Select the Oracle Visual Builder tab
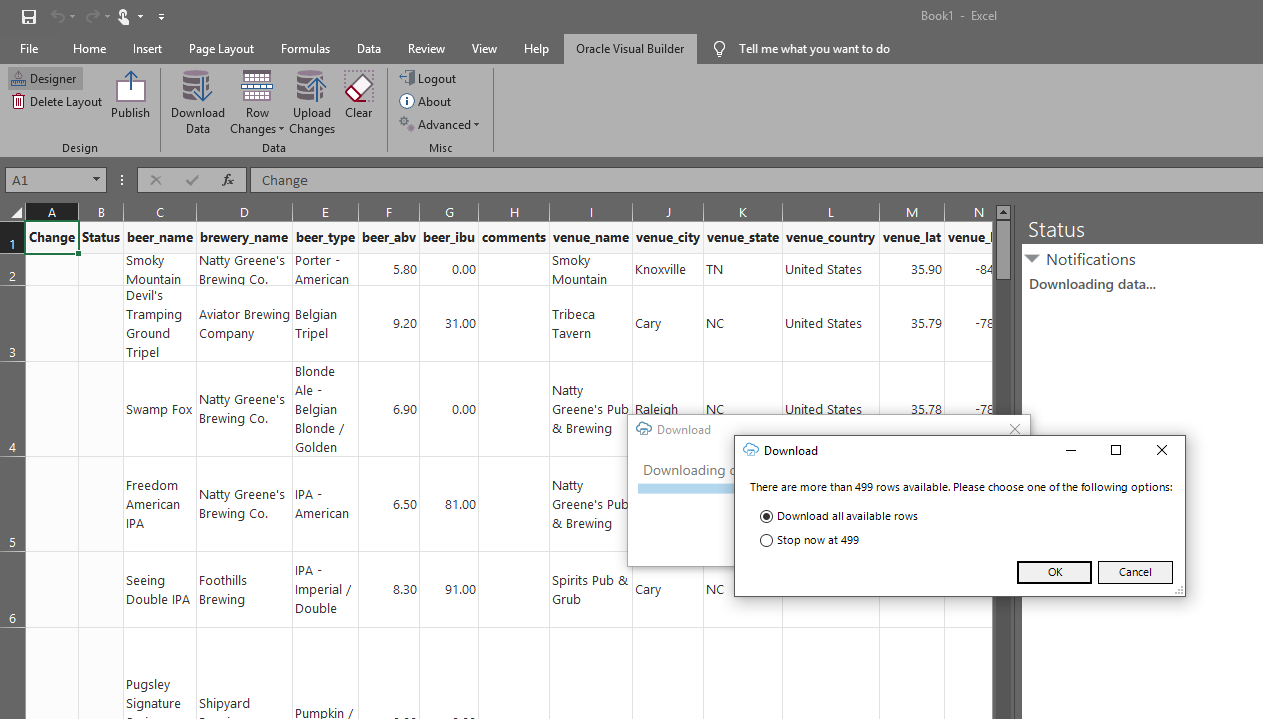The image size is (1263, 719). click(x=630, y=48)
